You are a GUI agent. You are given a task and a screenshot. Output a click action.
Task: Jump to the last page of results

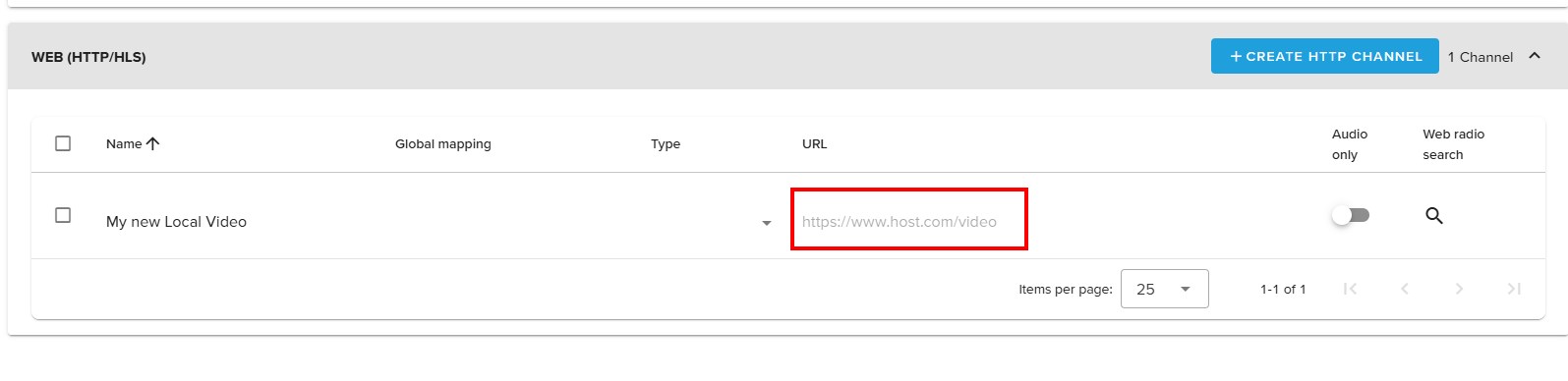[x=1514, y=289]
